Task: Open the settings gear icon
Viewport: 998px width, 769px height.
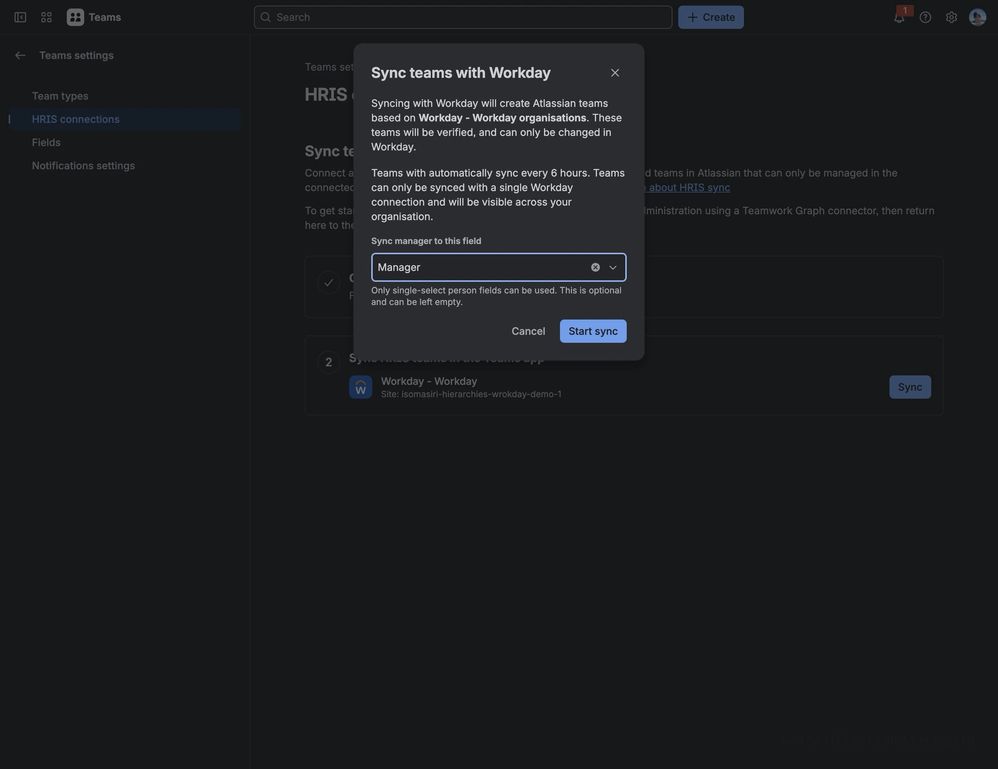Action: [952, 17]
